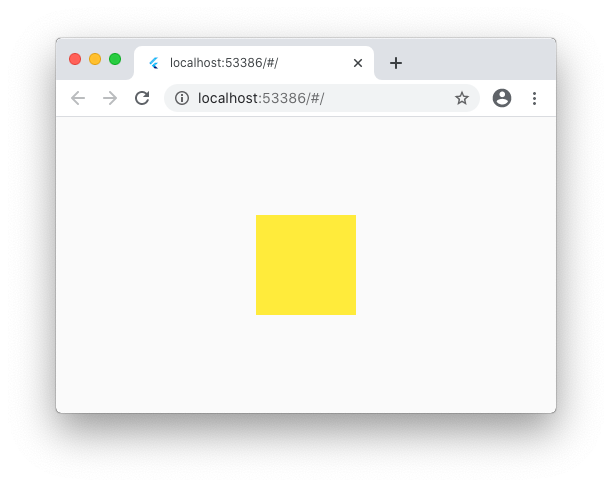
Task: Minimize the window with the yellow button
Action: (x=95, y=59)
